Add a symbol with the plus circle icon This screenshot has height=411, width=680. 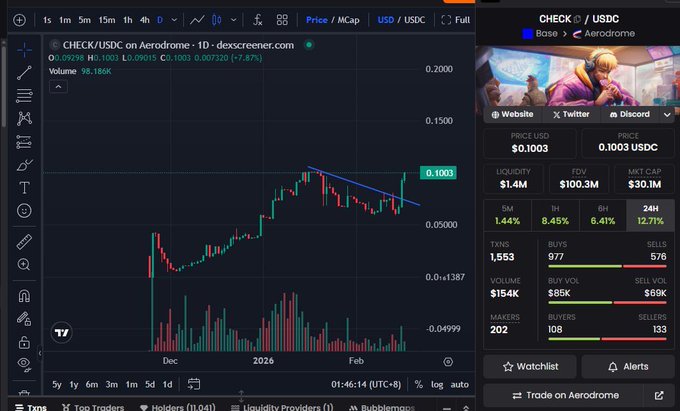coord(20,20)
